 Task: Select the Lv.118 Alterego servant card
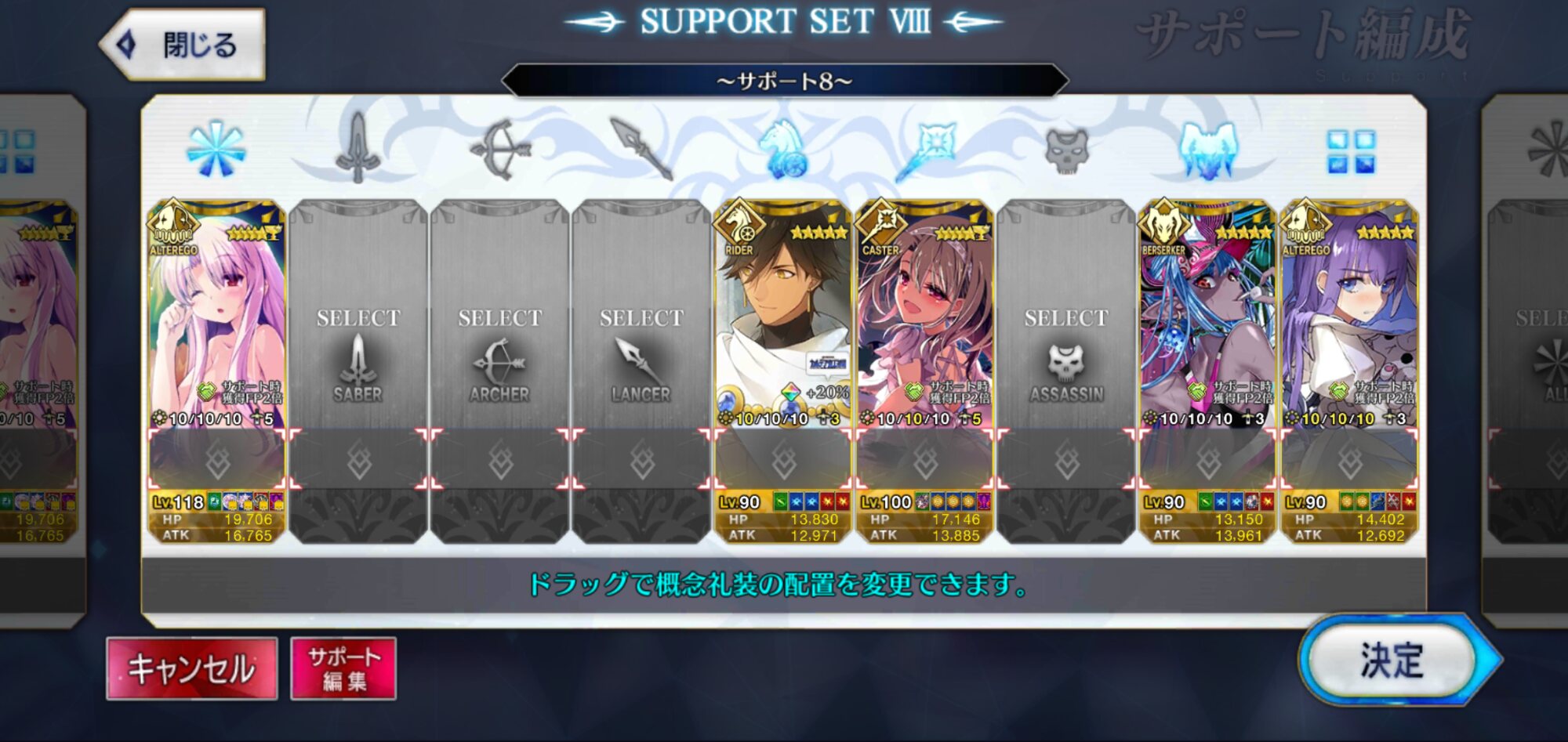216,371
